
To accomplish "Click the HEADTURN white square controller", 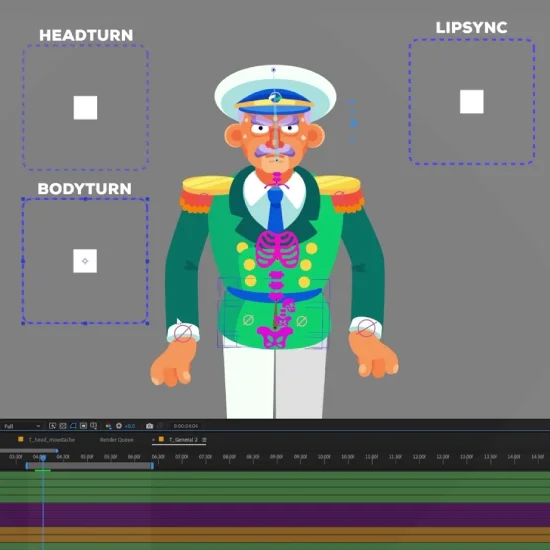I will click(85, 108).
